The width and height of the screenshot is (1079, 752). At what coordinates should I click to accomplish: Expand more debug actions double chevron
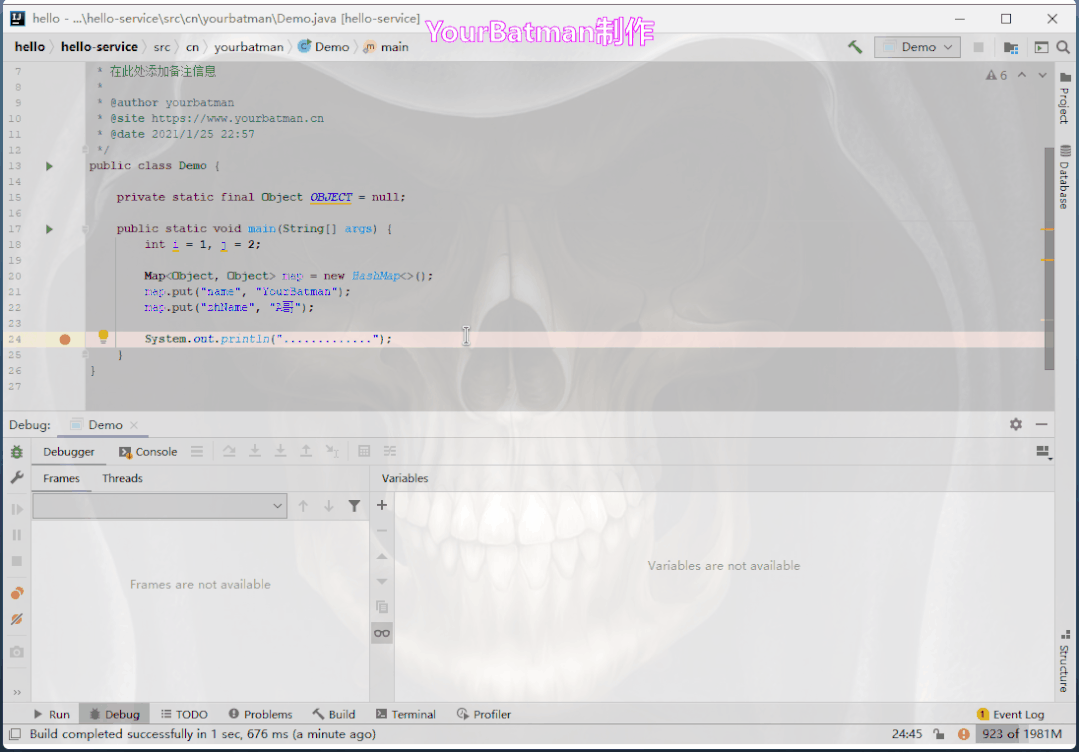17,692
